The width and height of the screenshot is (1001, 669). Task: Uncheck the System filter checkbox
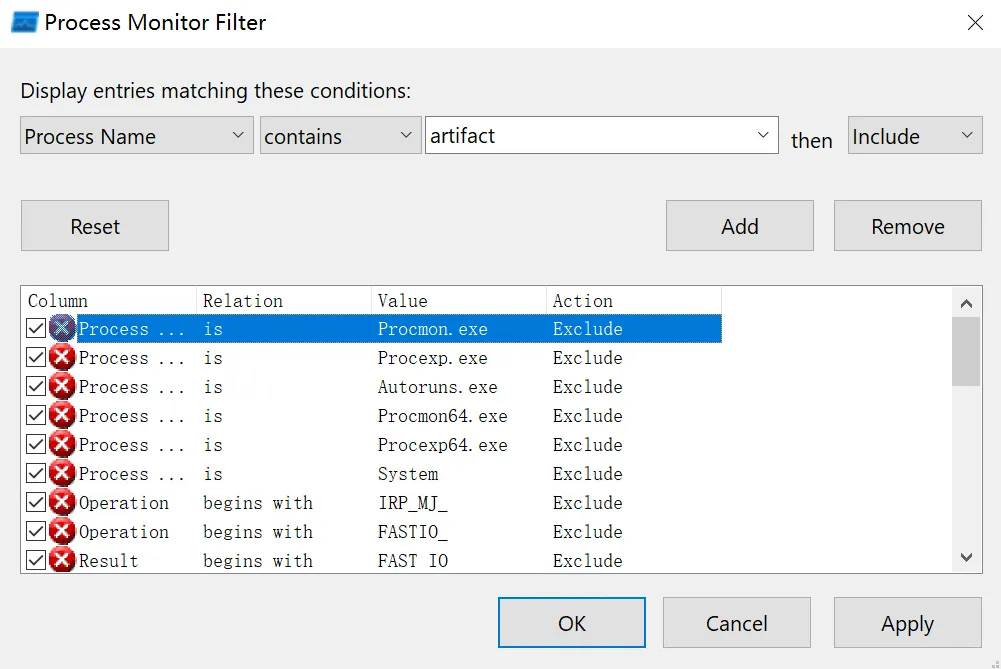pos(36,473)
